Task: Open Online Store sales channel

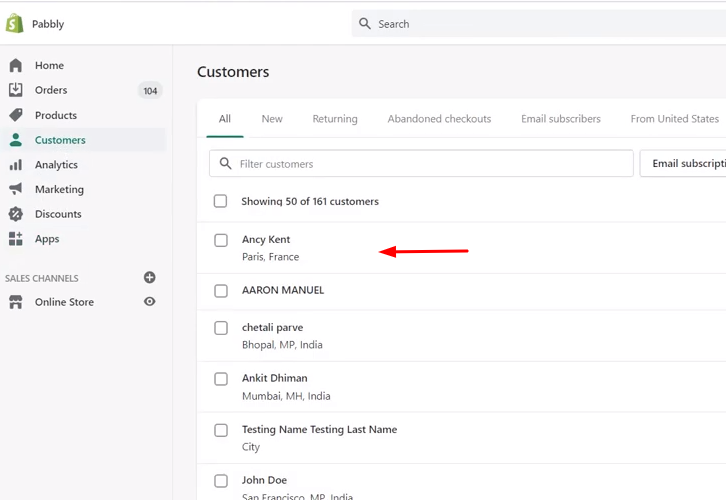Action: point(64,302)
